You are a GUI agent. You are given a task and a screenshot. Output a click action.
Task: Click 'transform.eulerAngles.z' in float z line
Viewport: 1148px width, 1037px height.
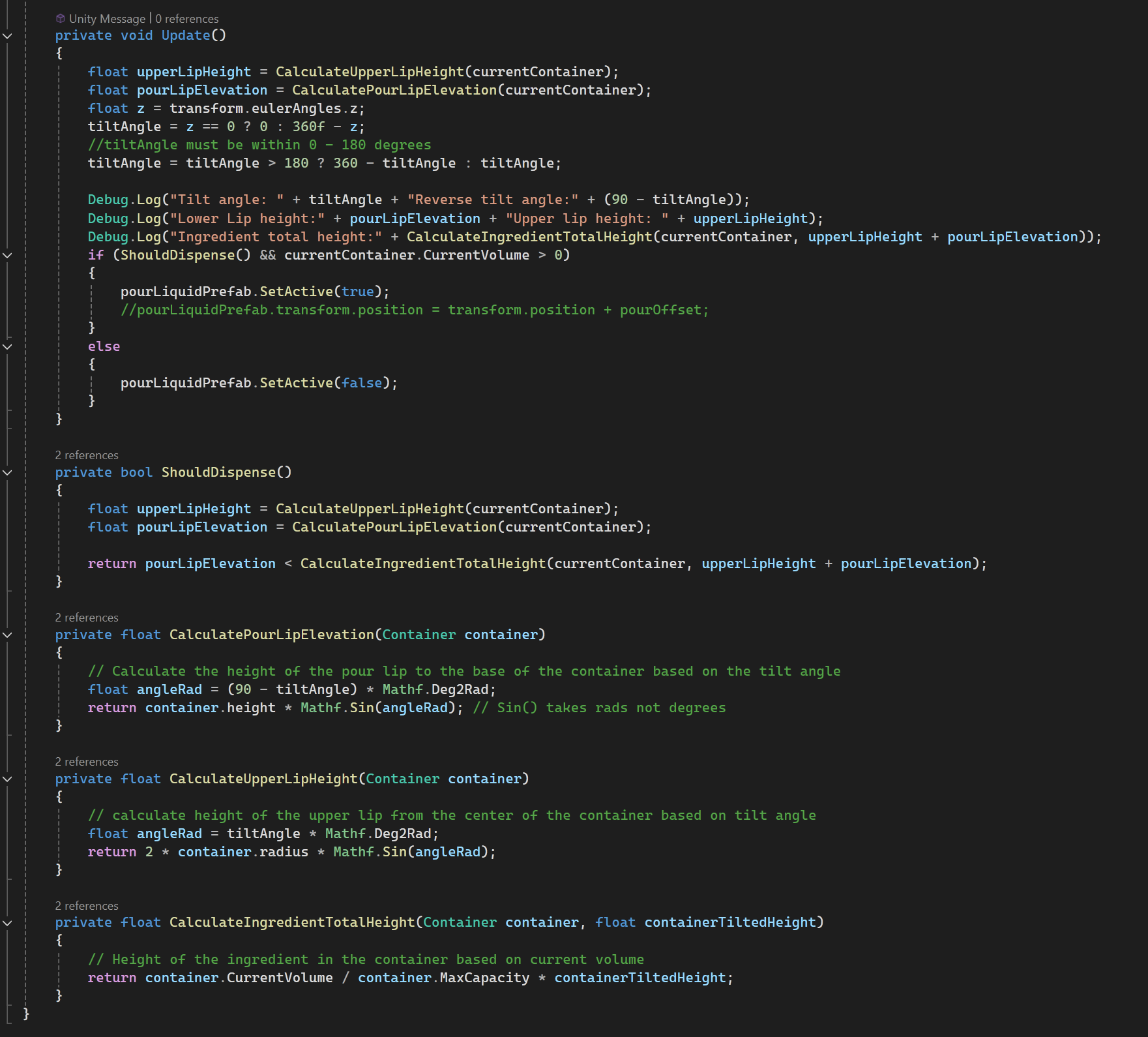coord(263,108)
